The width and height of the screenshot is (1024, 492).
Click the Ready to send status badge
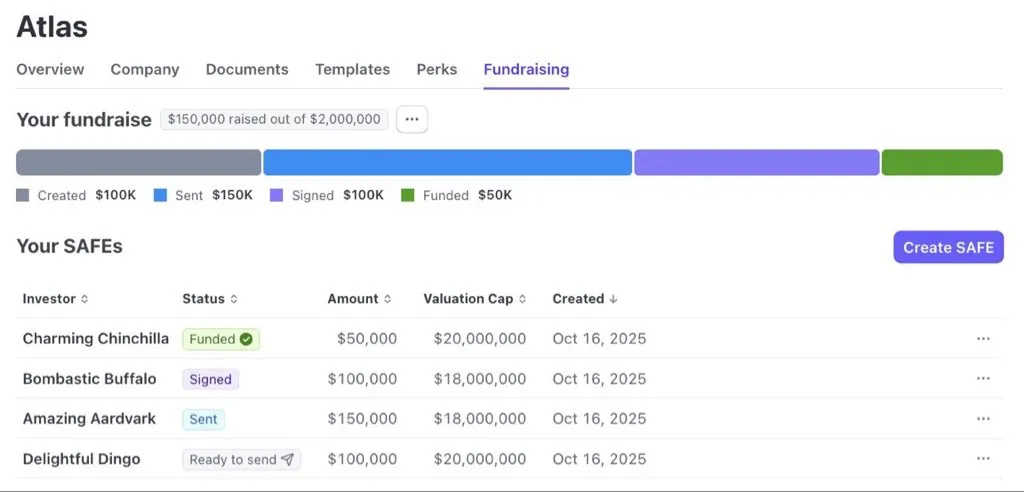241,460
